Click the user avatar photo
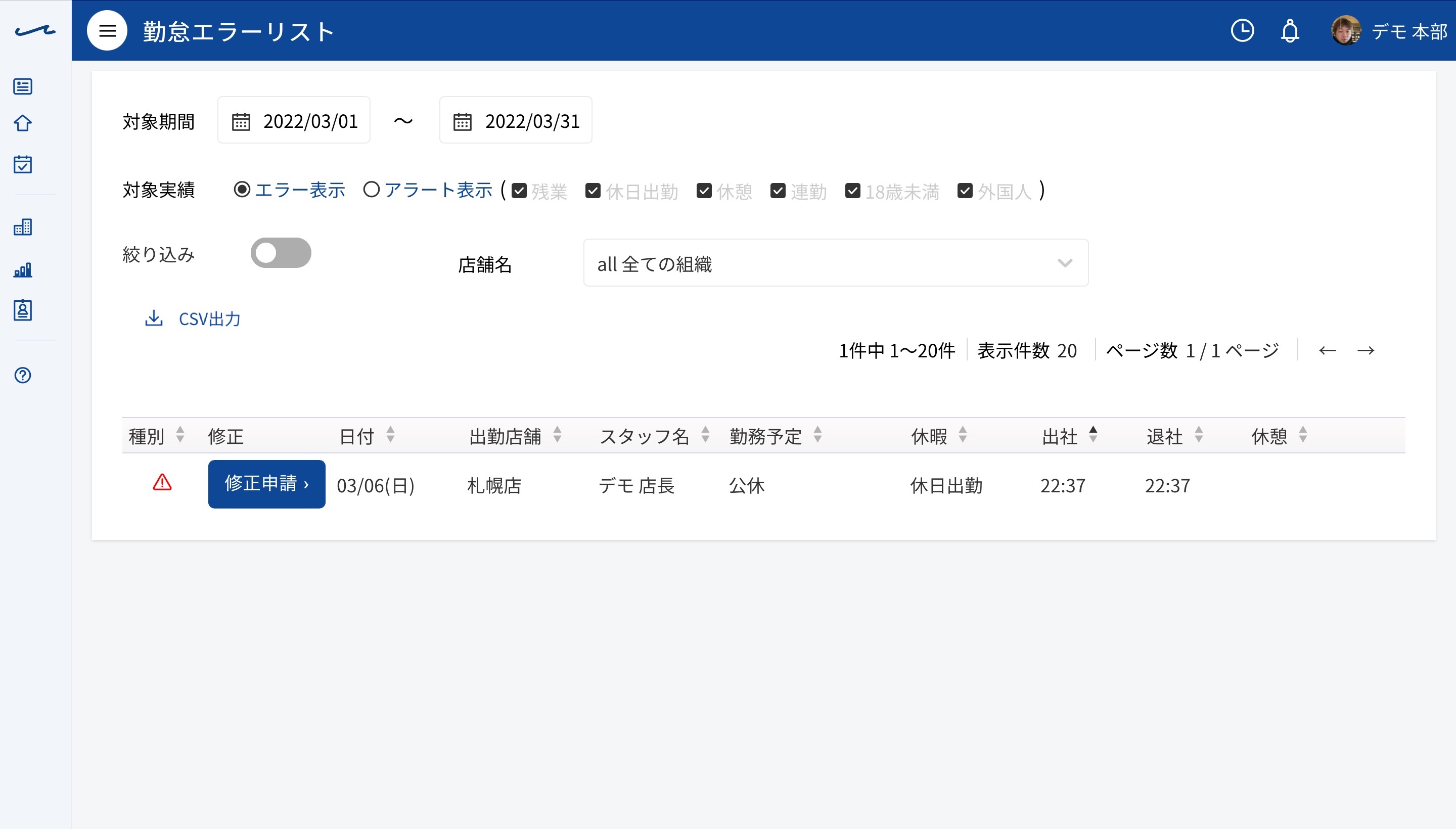 [x=1345, y=31]
